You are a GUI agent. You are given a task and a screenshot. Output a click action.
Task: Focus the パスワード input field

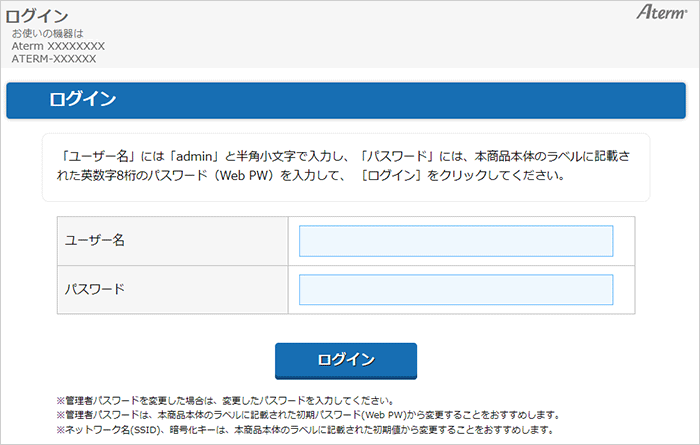tap(455, 290)
